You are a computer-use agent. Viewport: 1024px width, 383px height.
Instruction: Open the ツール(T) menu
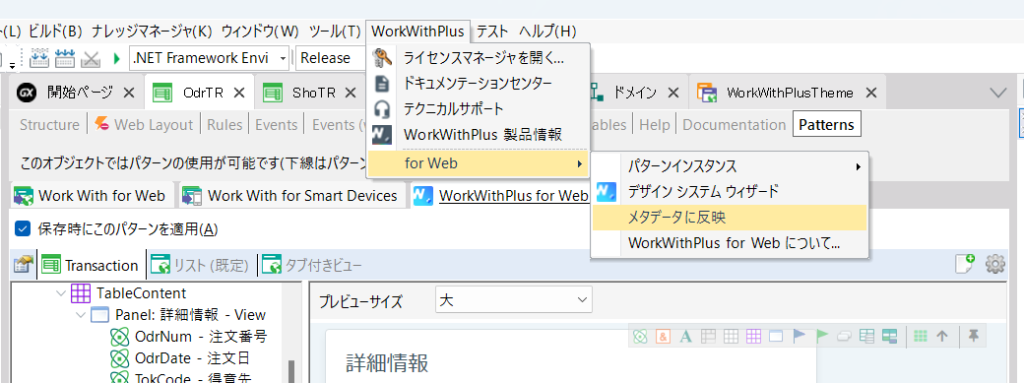[334, 31]
